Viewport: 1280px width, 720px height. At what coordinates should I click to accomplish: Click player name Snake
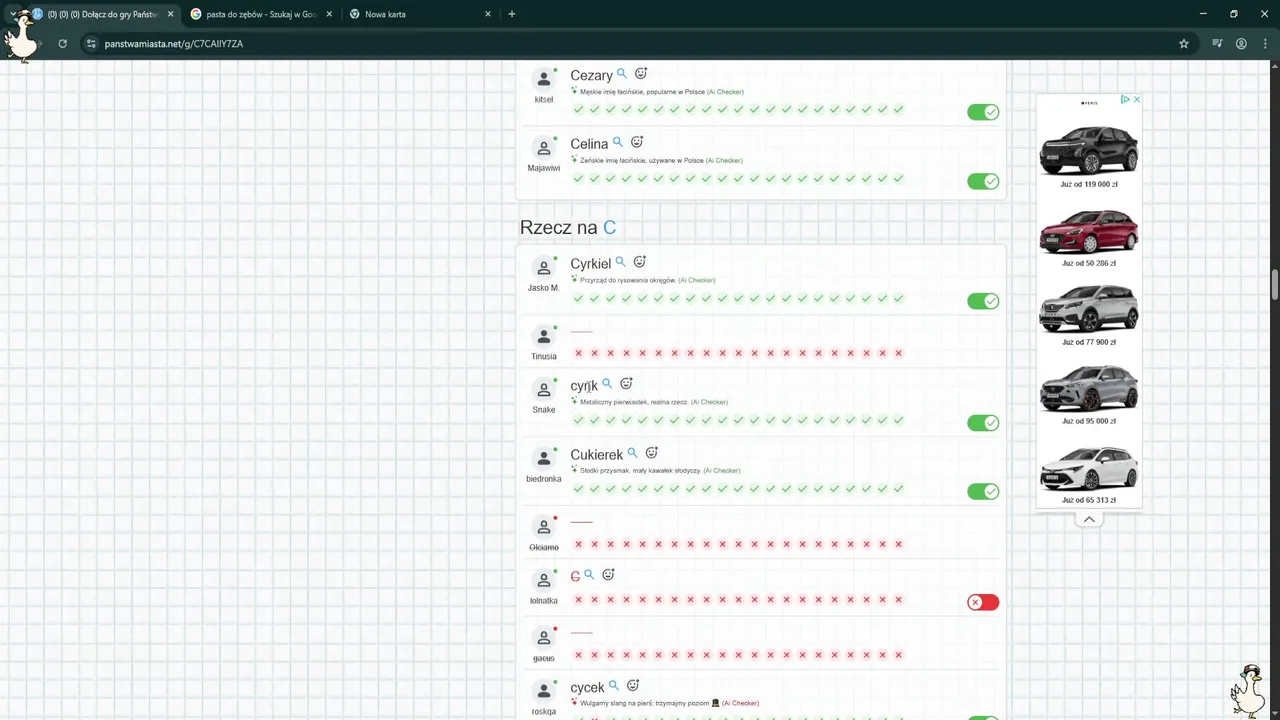543,410
